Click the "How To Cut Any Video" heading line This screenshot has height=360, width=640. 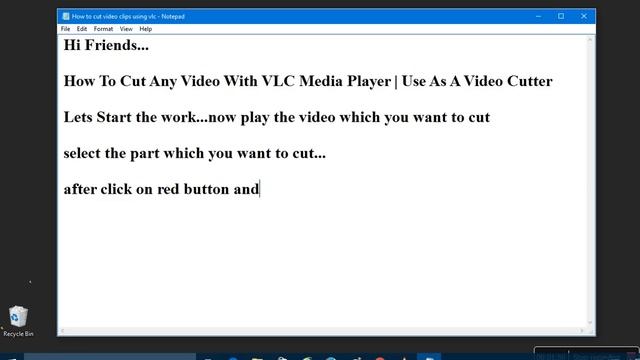point(308,81)
